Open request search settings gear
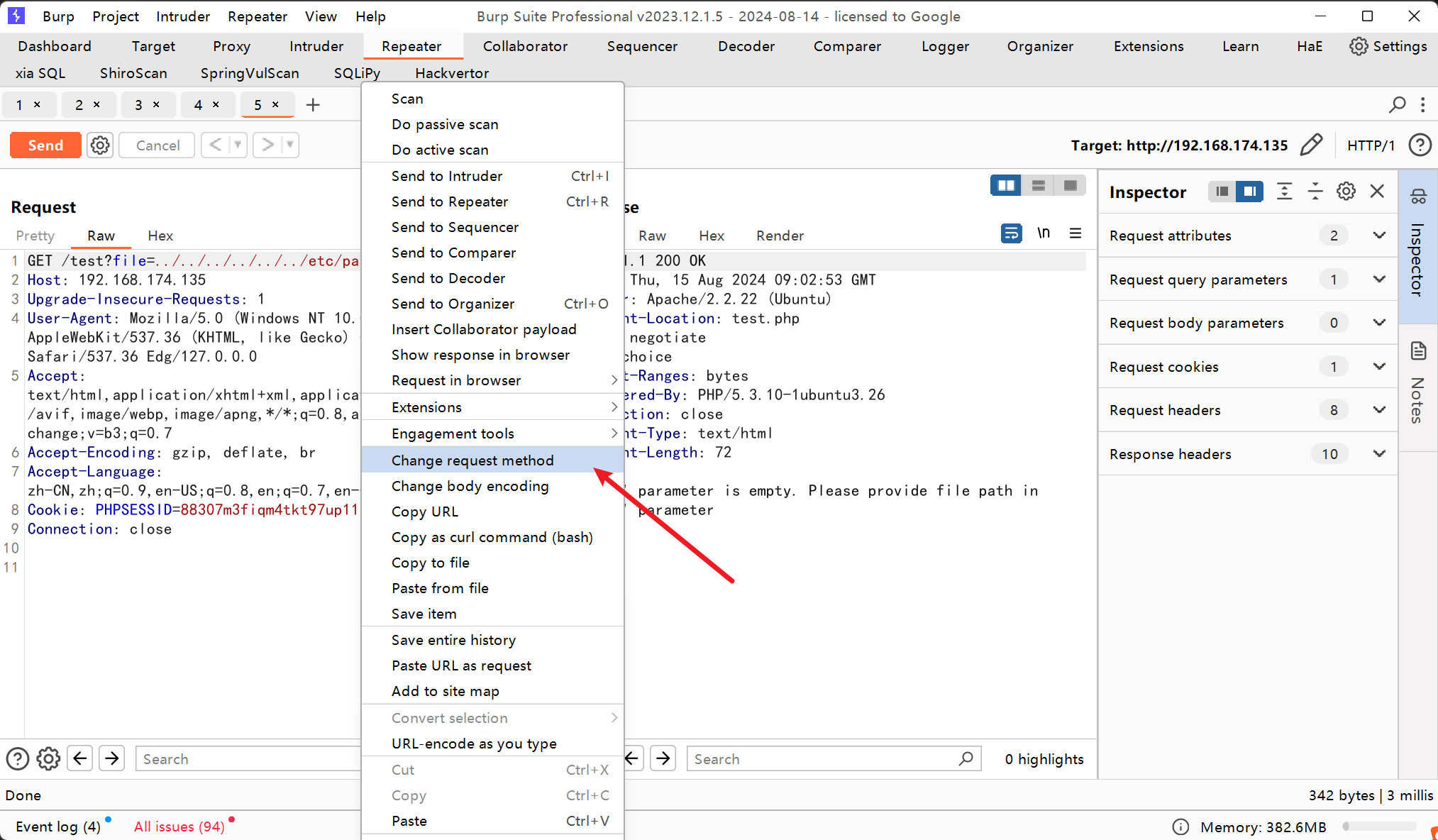 click(x=48, y=759)
